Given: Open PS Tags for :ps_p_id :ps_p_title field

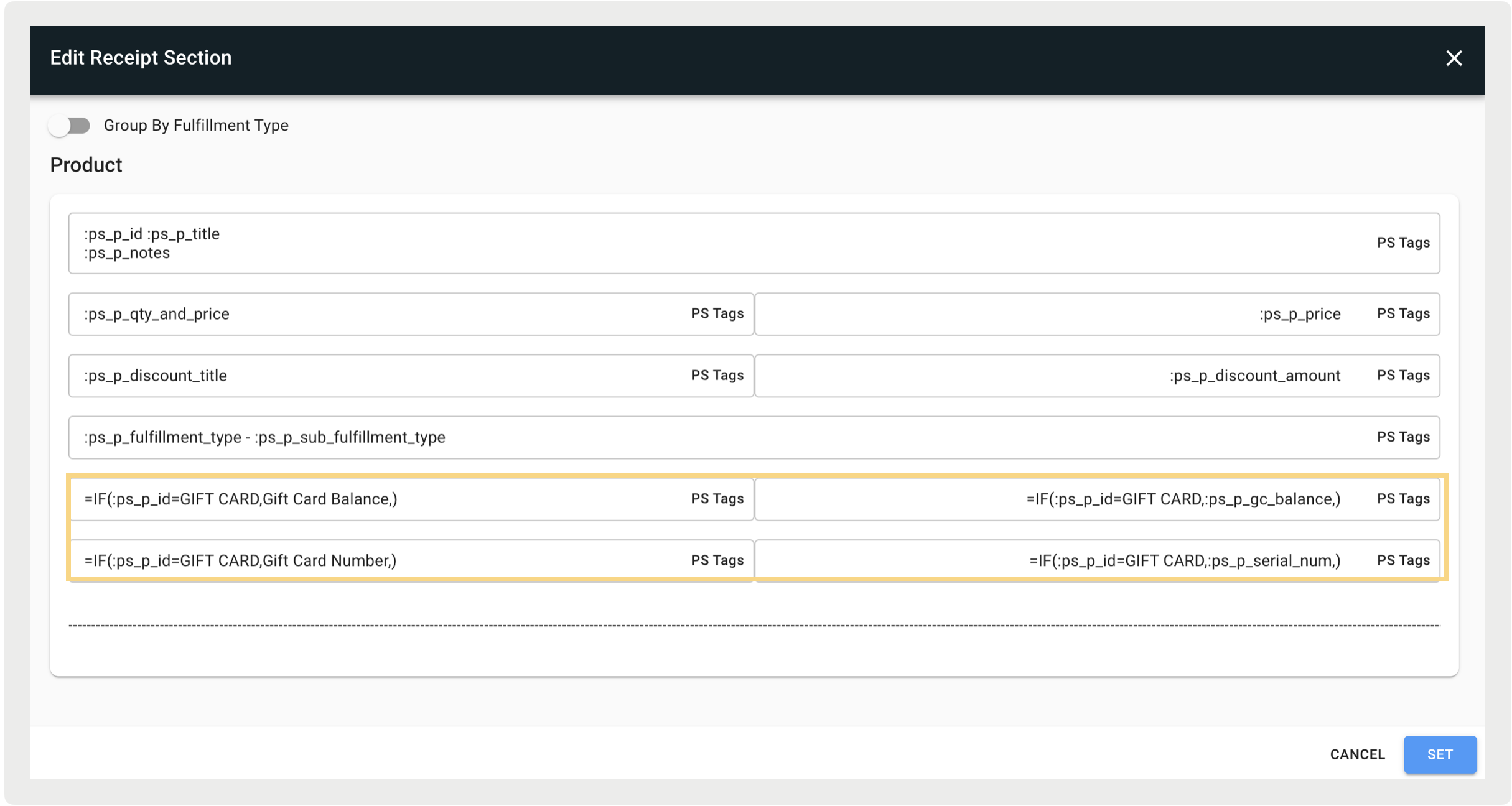Looking at the screenshot, I should click(x=1403, y=243).
